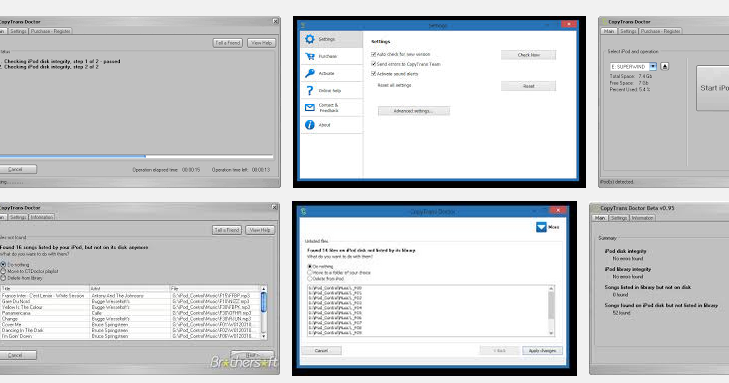Viewport: 729px width, 383px height.
Task: Open Advanced settings...
Action: pos(414,111)
